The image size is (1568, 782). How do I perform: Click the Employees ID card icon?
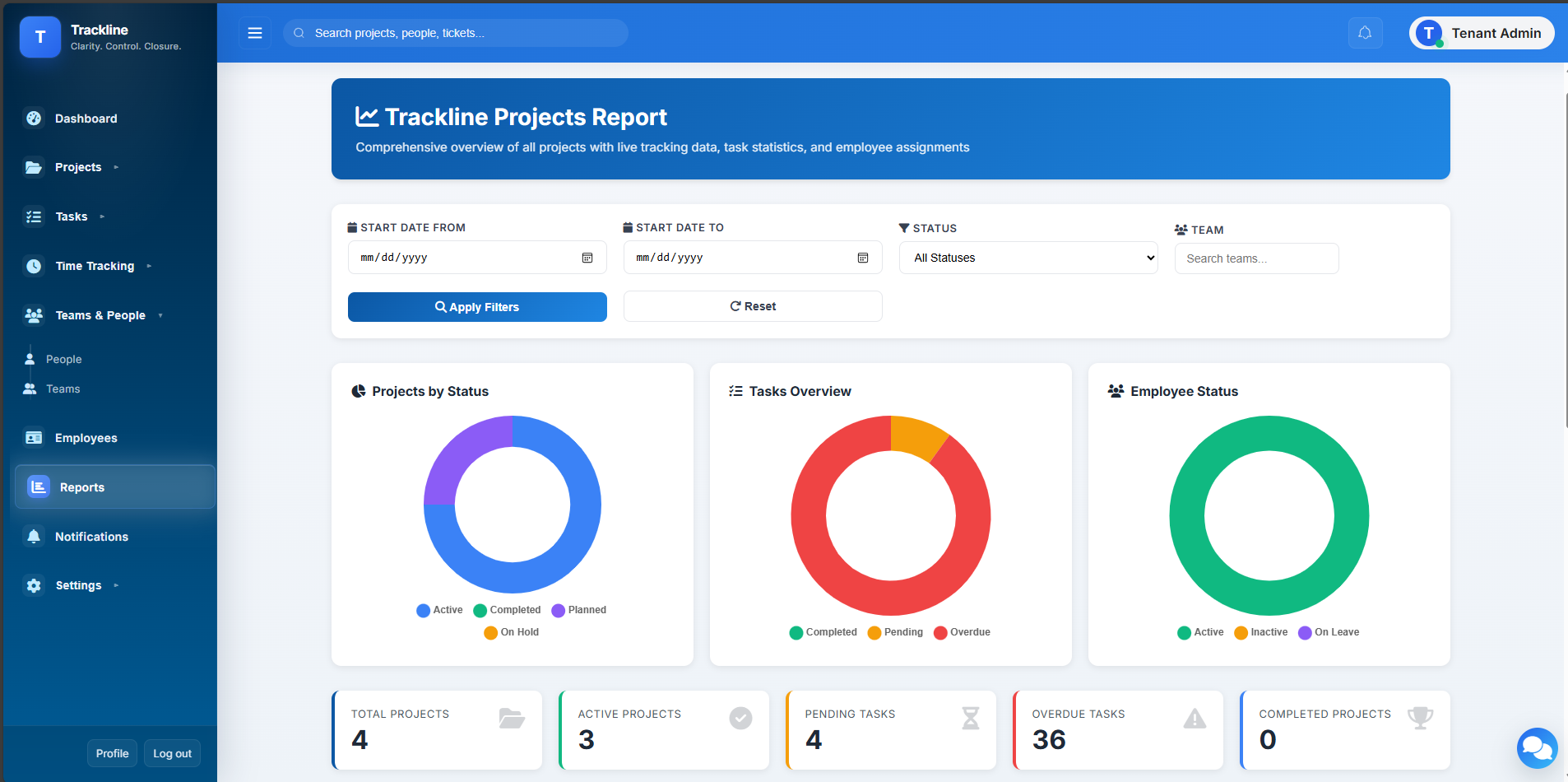(x=34, y=438)
